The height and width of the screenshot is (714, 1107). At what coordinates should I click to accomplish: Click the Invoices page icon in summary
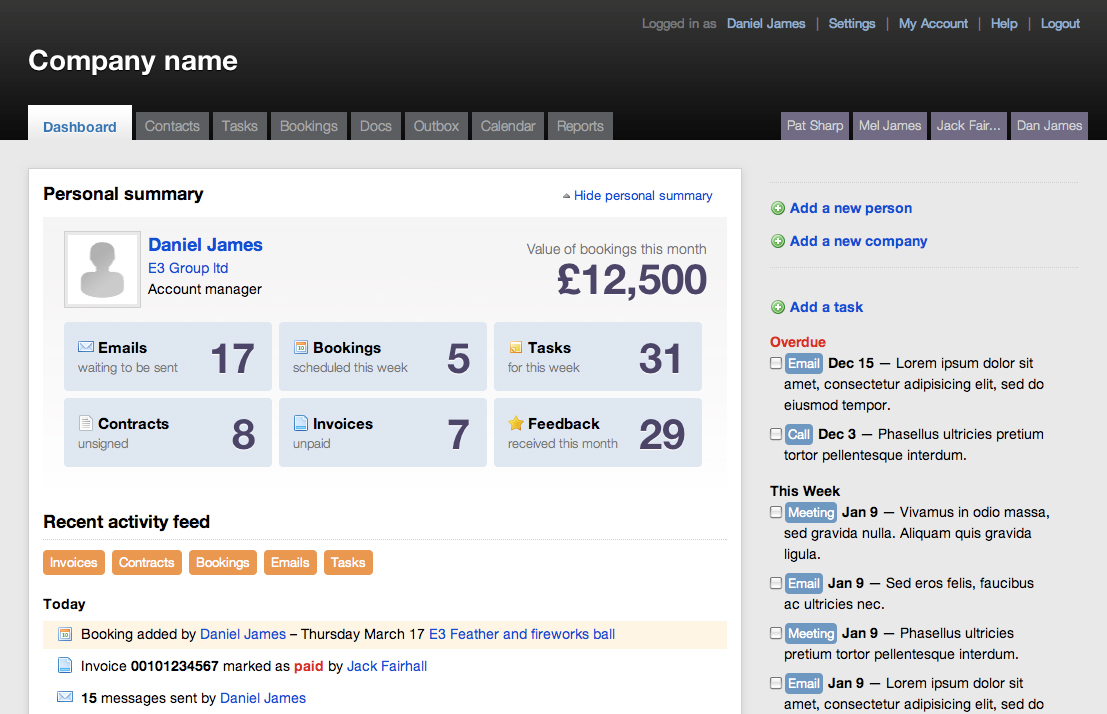301,423
